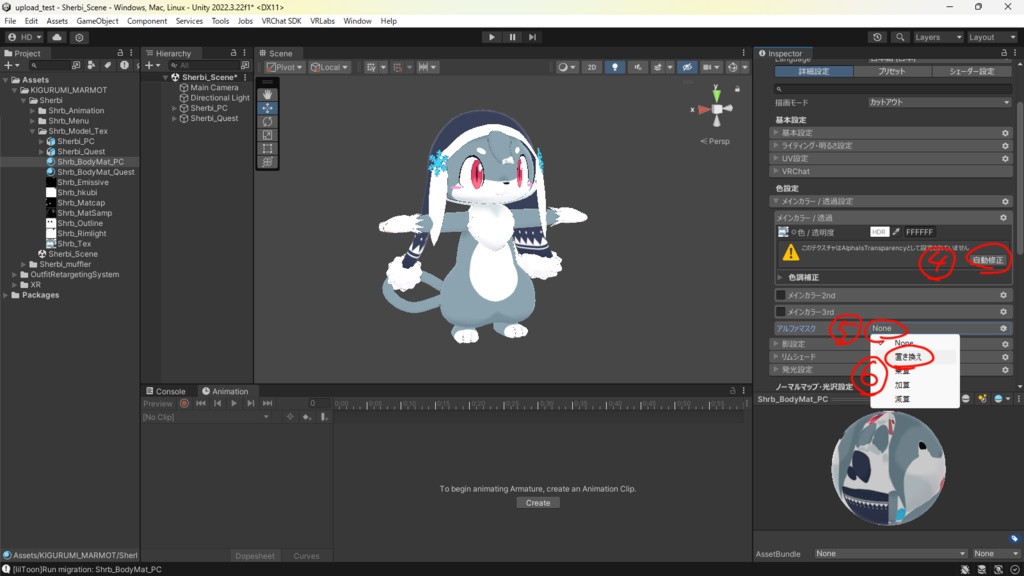Click the Animation record button
1024x576 pixels.
tap(184, 404)
